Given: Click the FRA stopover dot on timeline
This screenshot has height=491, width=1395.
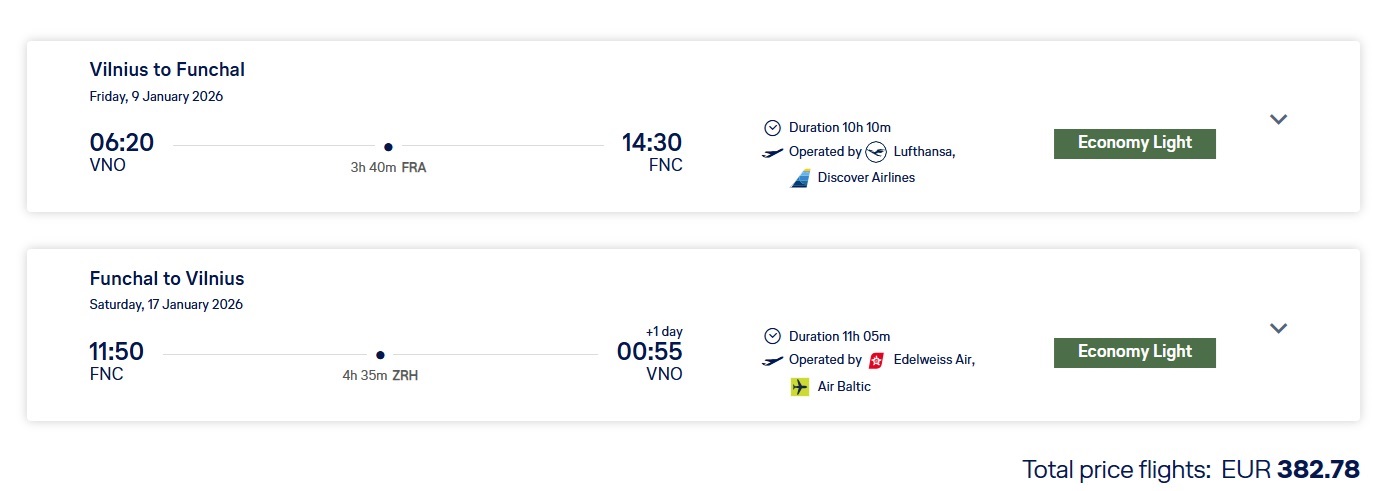Looking at the screenshot, I should click(388, 146).
